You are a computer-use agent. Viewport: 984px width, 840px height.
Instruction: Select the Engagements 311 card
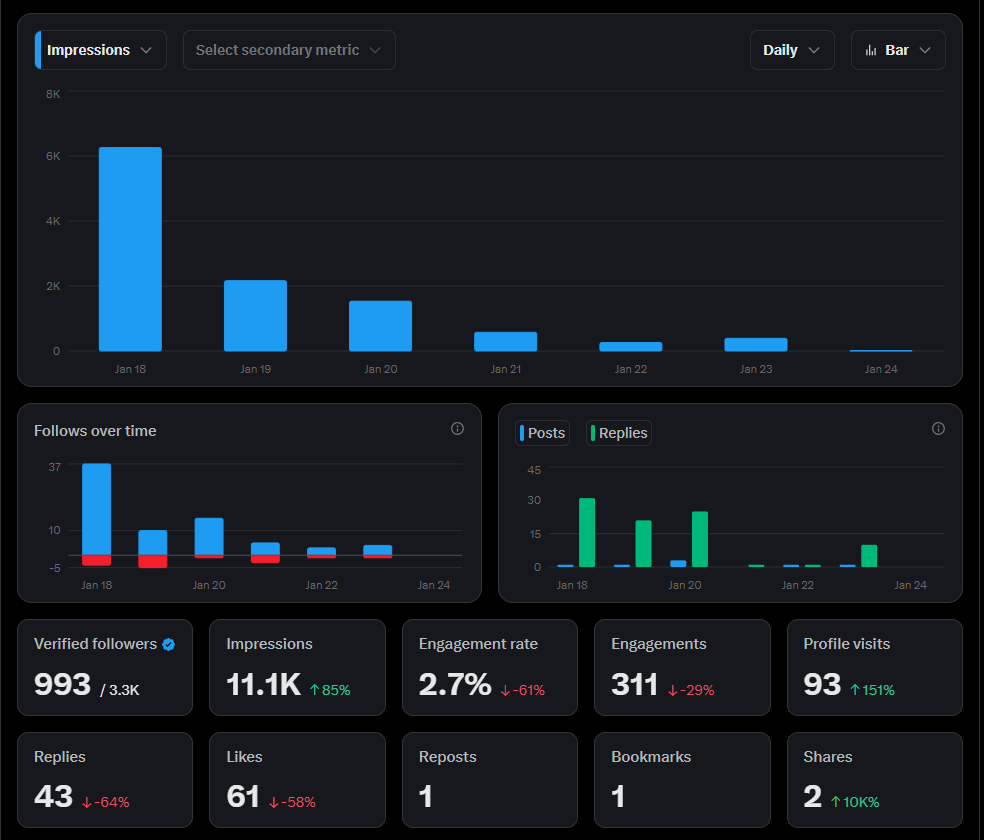click(682, 667)
